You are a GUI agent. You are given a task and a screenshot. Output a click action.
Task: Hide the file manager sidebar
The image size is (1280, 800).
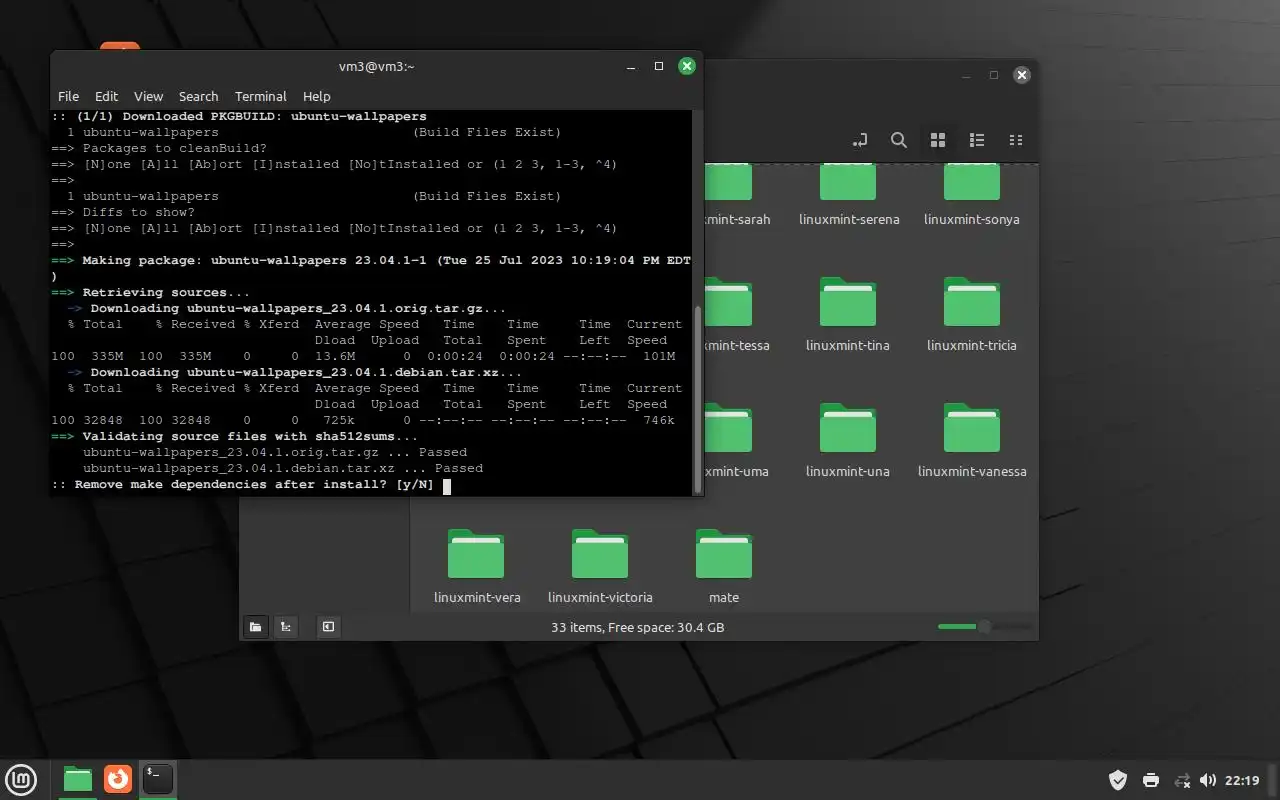[328, 627]
